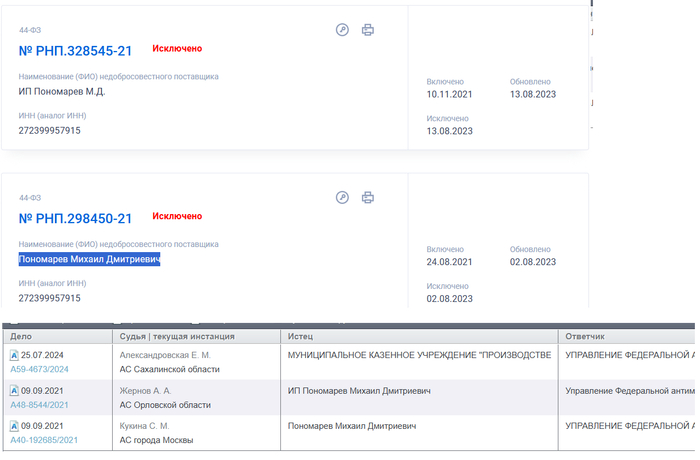
Task: Click the 'Дело' column header
Action: [21, 337]
